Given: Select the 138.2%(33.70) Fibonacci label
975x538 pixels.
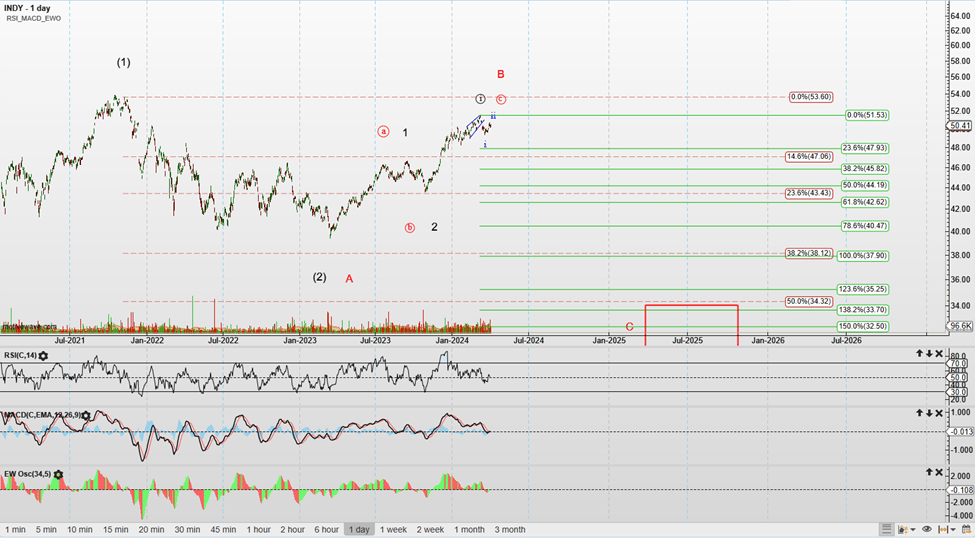Looking at the screenshot, I should point(862,310).
